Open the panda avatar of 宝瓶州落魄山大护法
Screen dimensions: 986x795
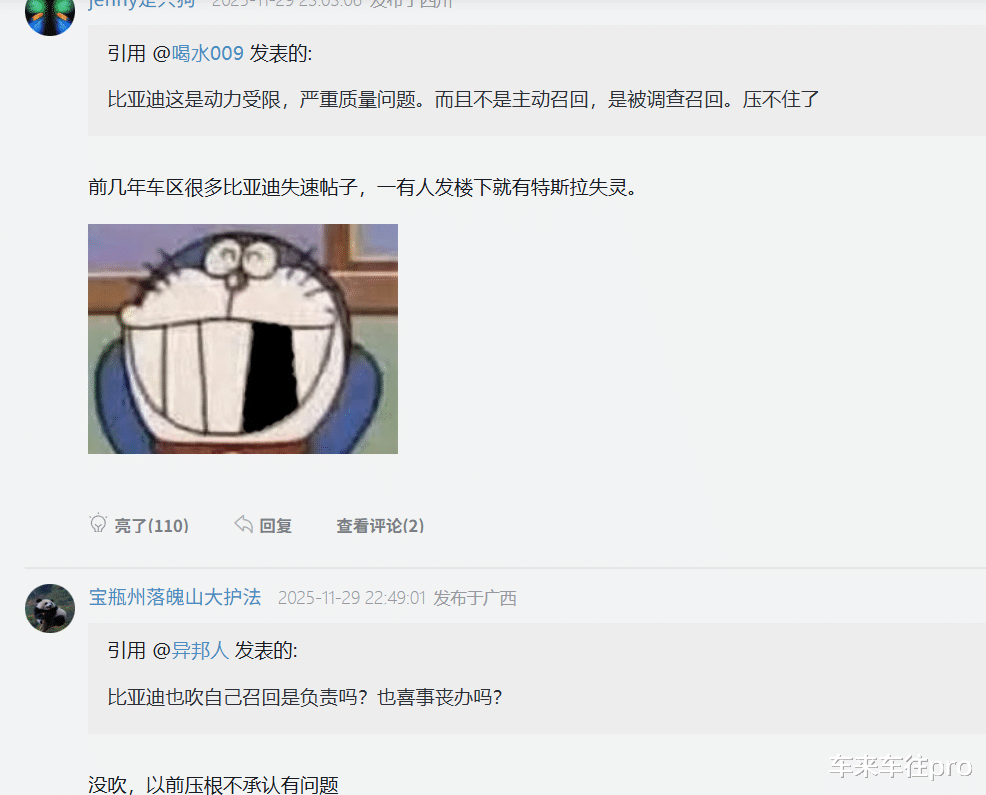pyautogui.click(x=50, y=608)
